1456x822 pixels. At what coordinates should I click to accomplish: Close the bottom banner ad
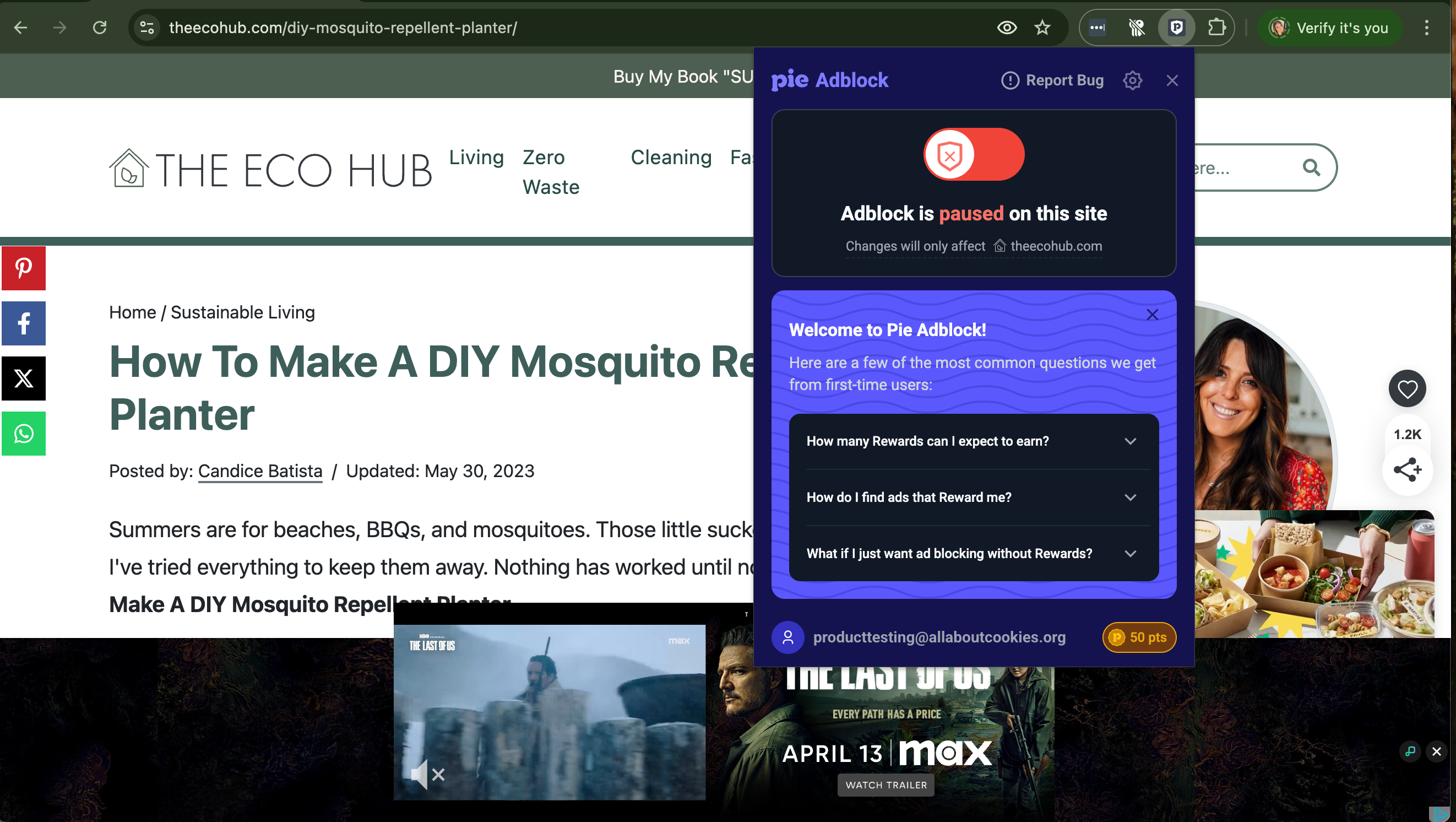point(1436,752)
